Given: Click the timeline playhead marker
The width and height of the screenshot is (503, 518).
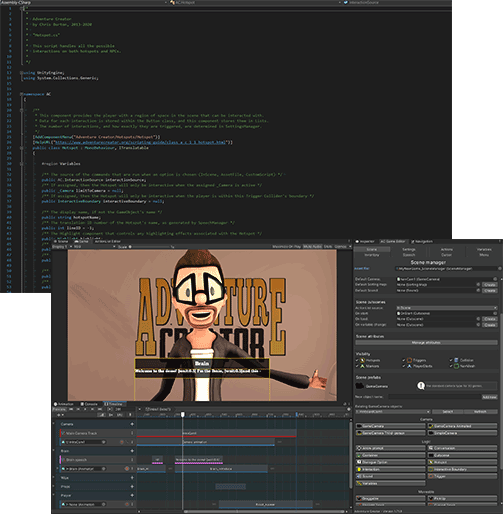Looking at the screenshot, I should point(183,414).
